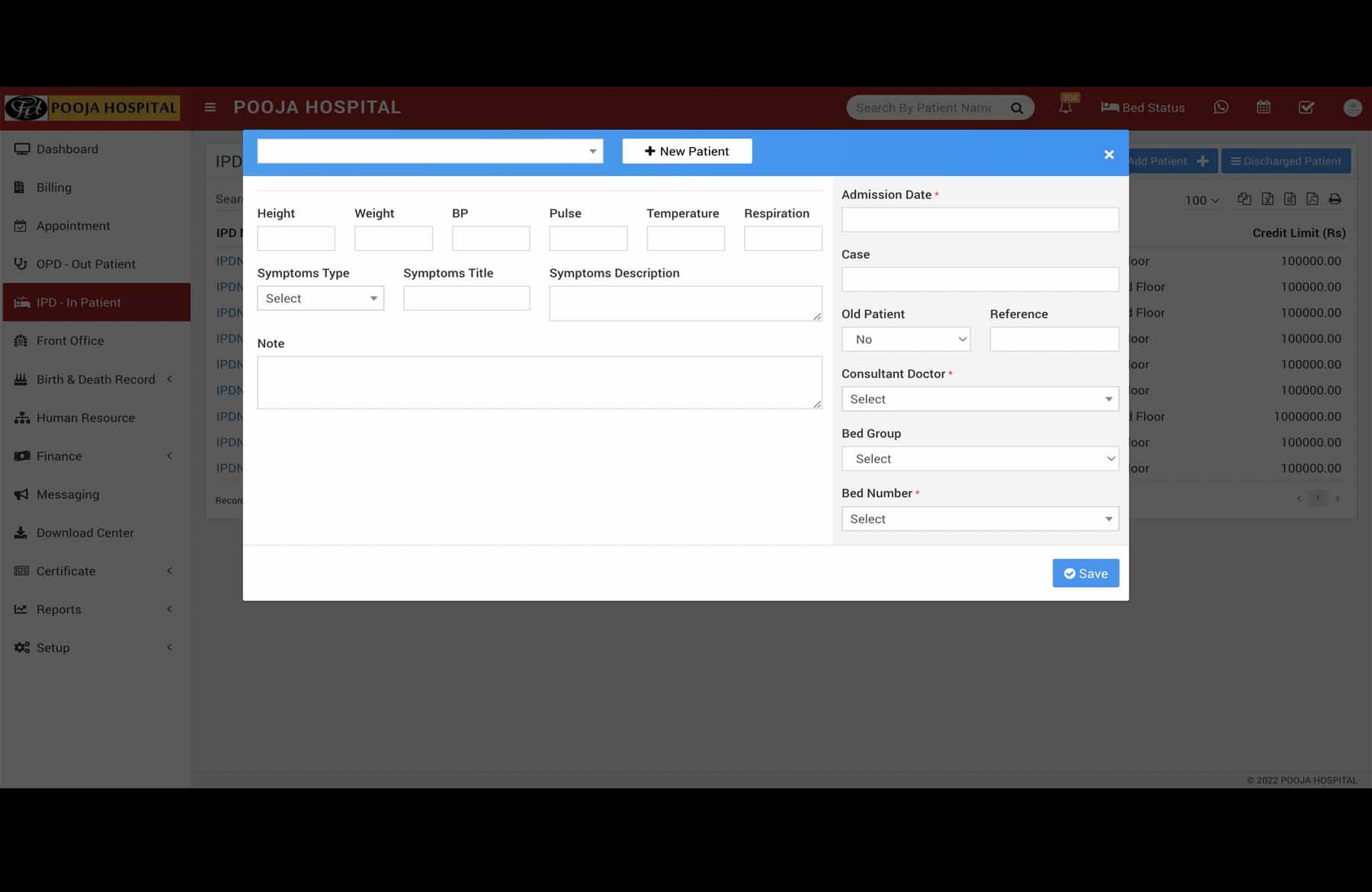
Task: Click the Admission Date input field
Action: click(979, 220)
